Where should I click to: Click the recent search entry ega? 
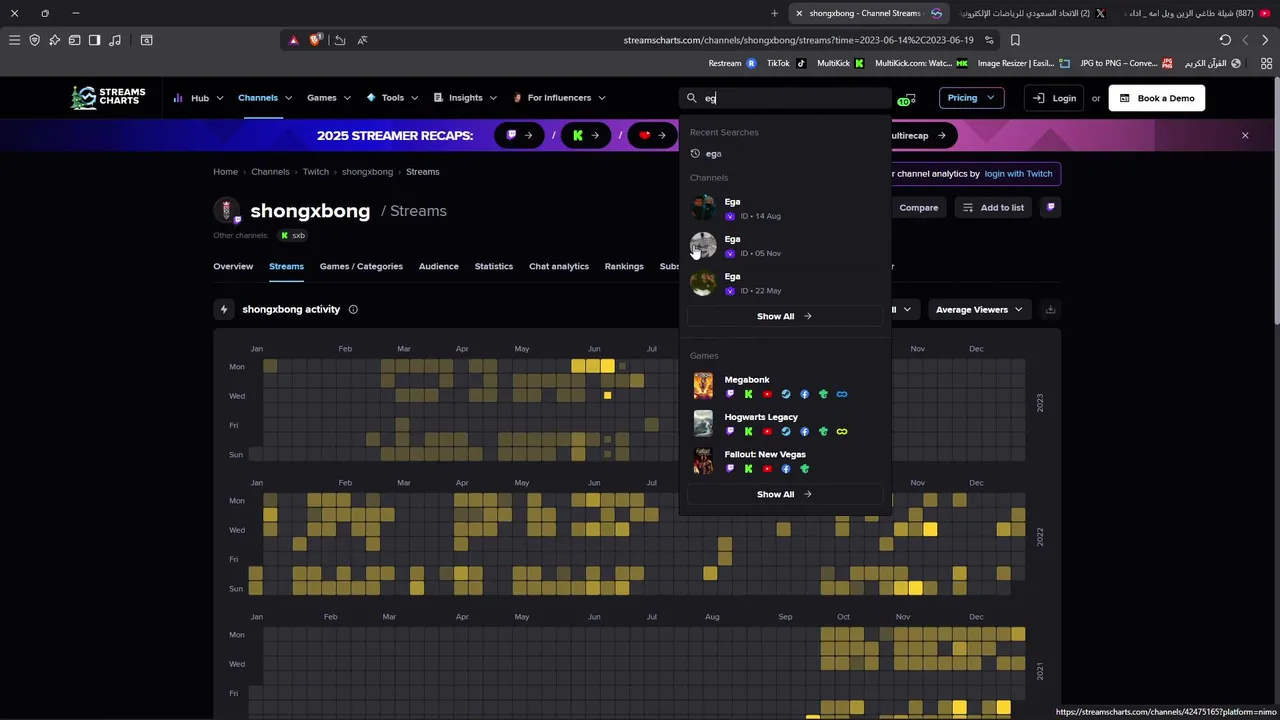[x=713, y=153]
